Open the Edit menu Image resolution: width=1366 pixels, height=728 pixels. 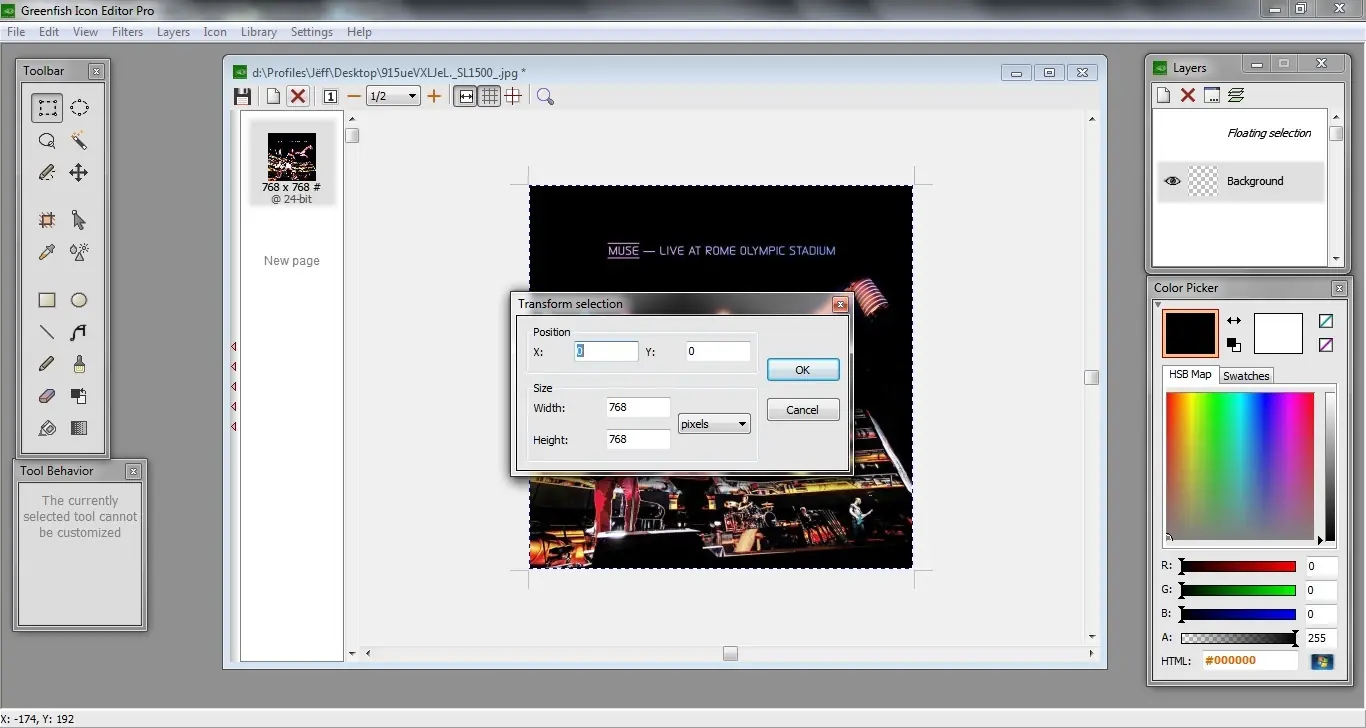(x=49, y=32)
